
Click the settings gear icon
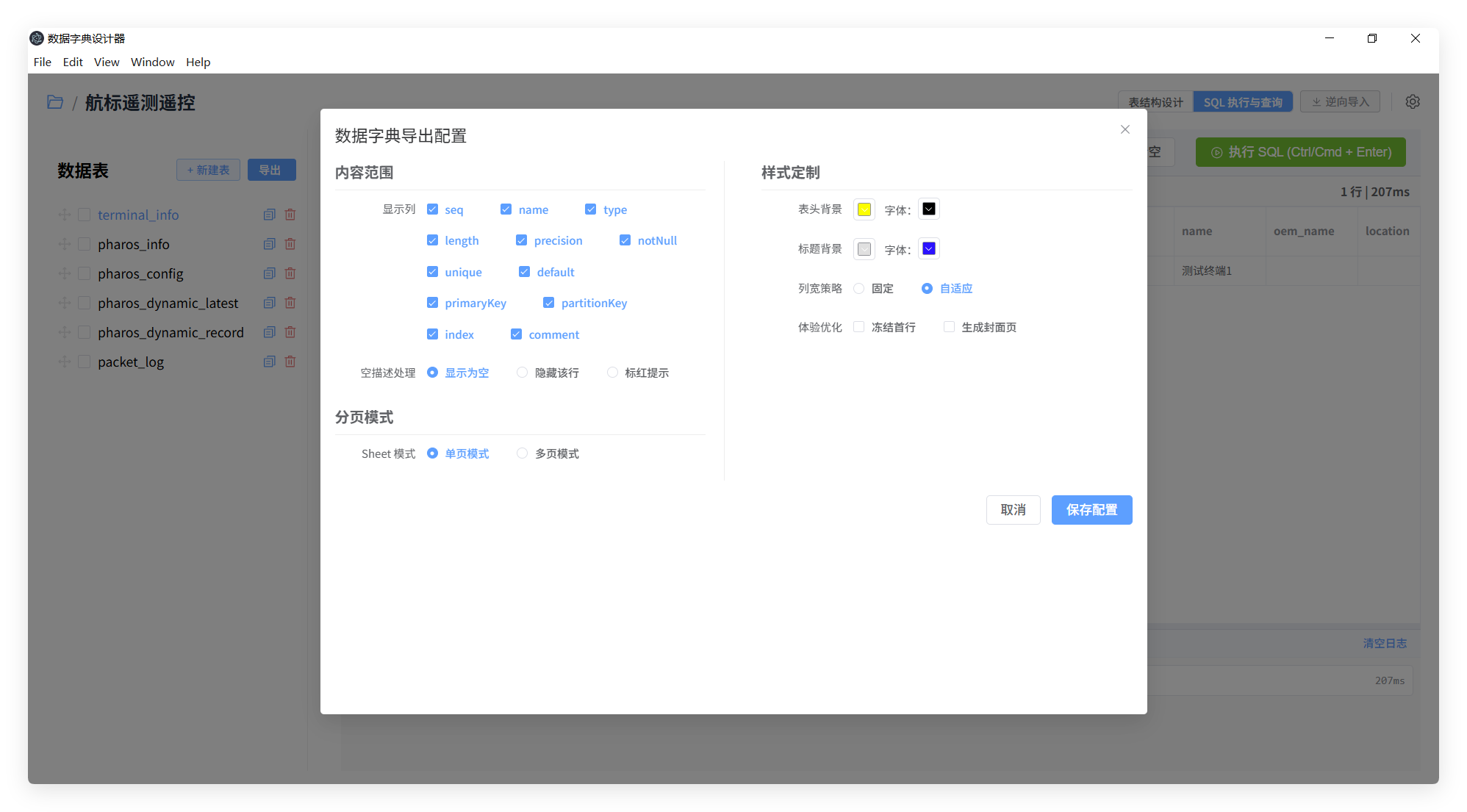(x=1412, y=102)
